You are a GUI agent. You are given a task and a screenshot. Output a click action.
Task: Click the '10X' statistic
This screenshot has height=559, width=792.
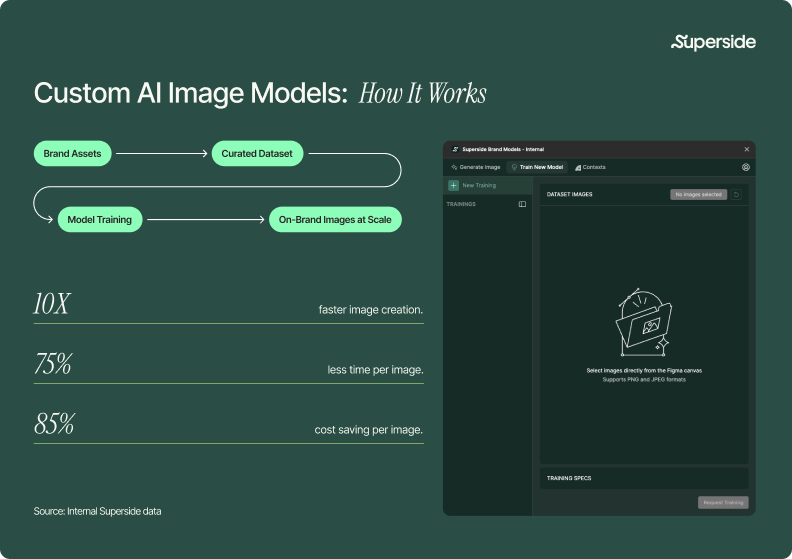coord(51,304)
